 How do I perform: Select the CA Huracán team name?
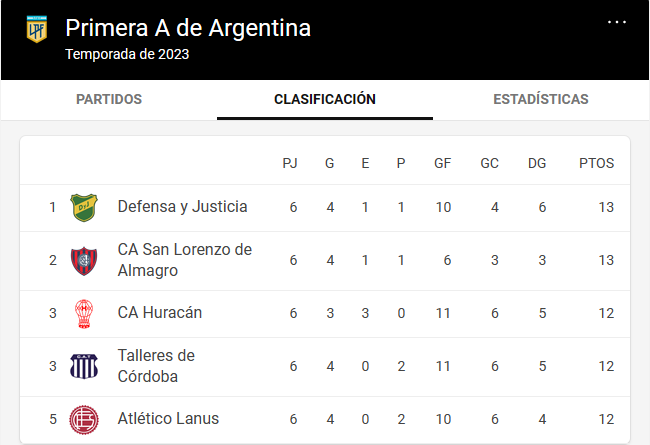[160, 313]
